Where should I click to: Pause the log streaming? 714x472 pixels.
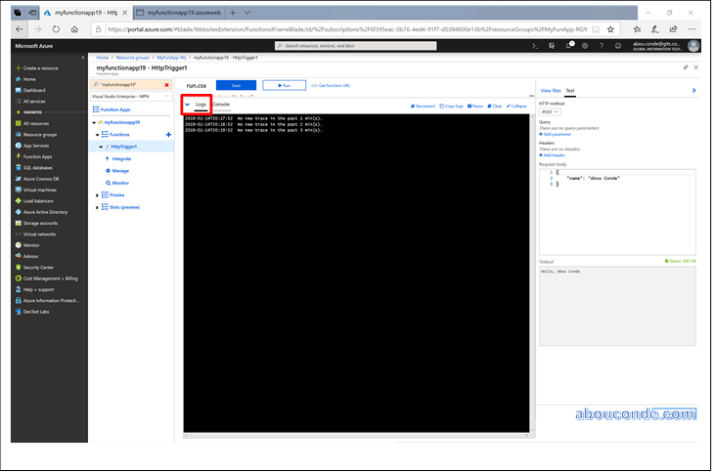(476, 105)
